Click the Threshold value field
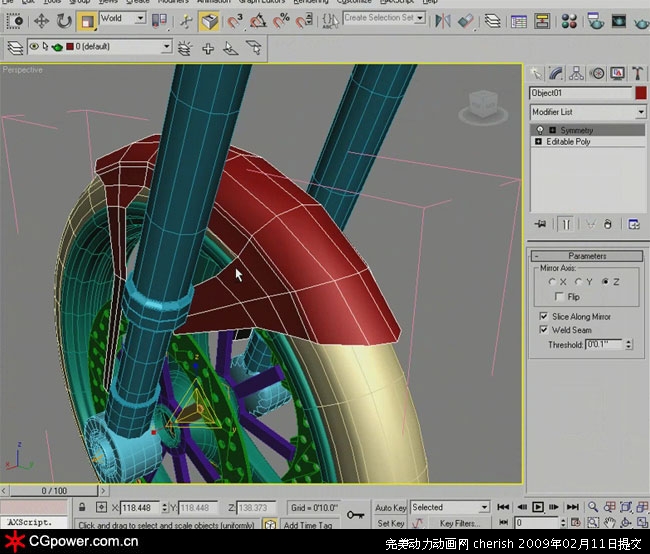This screenshot has height=554, width=650. 604,344
